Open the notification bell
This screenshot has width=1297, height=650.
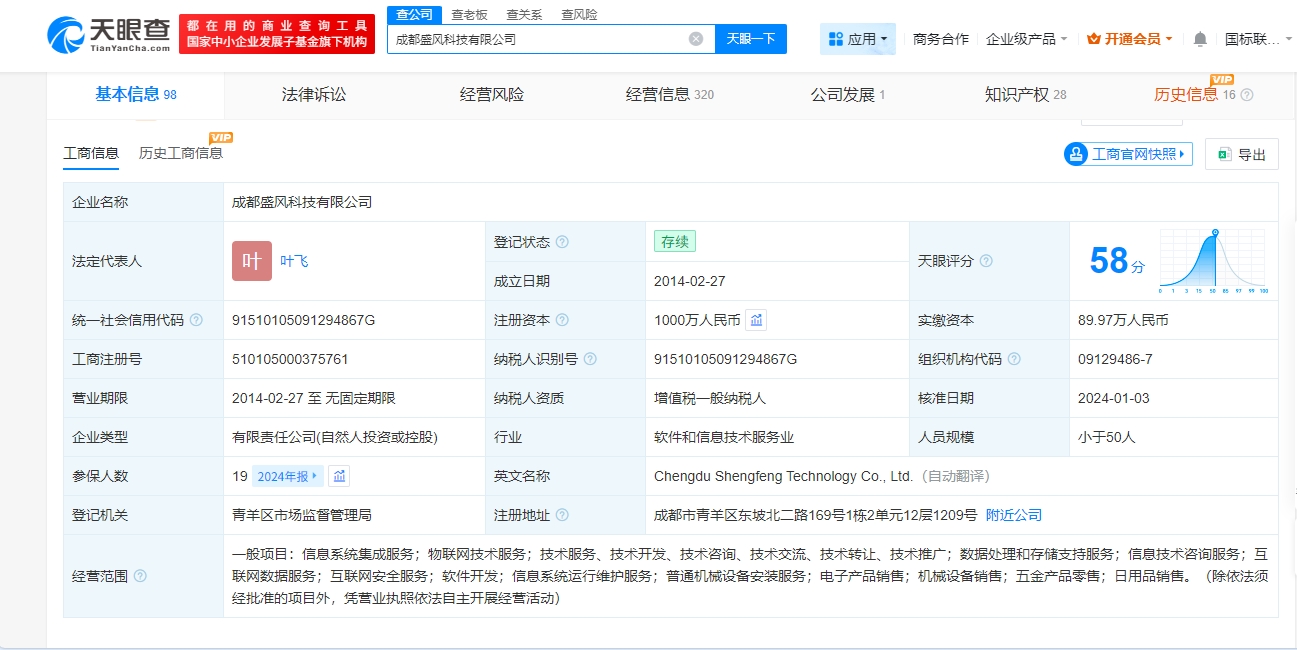point(1200,39)
